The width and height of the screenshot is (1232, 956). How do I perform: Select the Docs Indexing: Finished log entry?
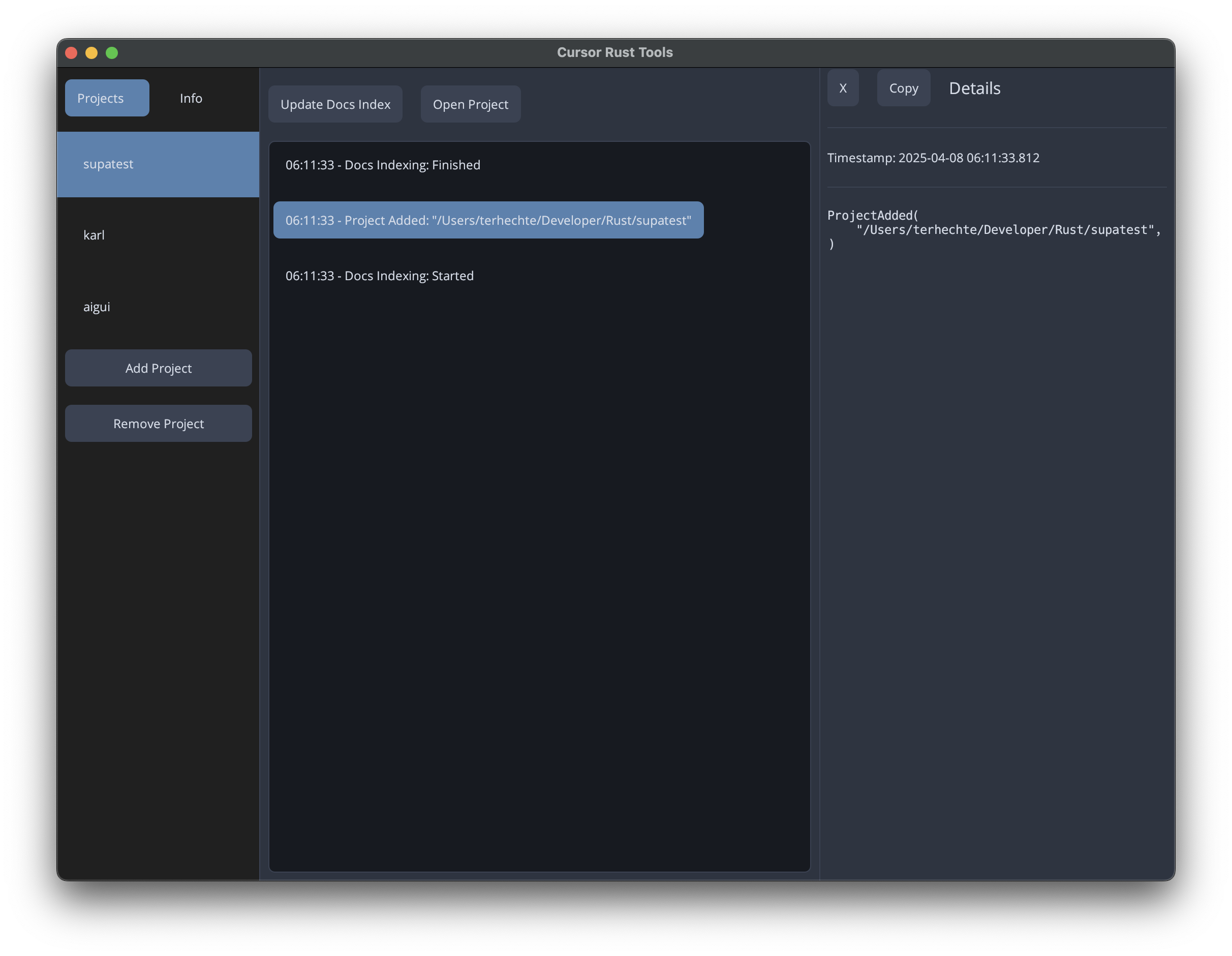click(x=383, y=165)
